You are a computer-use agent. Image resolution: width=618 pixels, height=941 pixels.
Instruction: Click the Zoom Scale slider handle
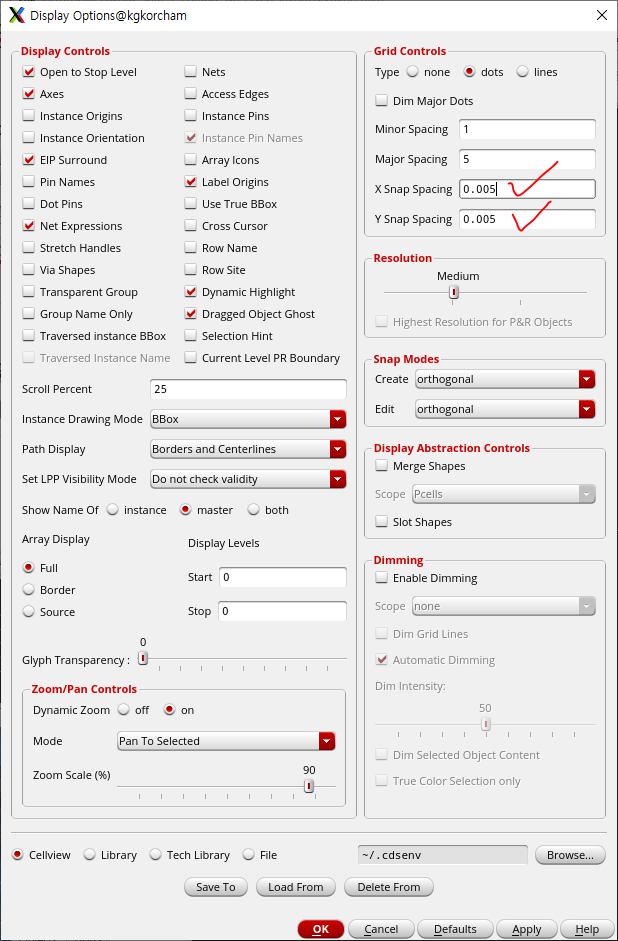(308, 786)
